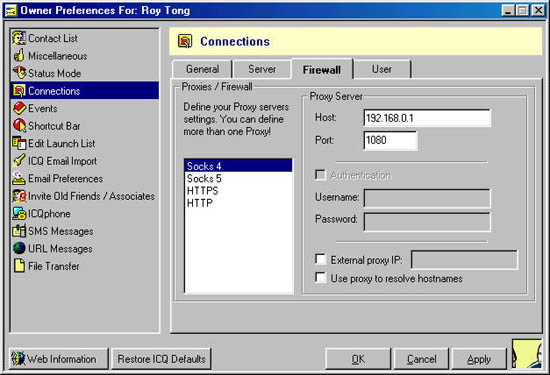Click the Email Preferences icon

coord(19,178)
